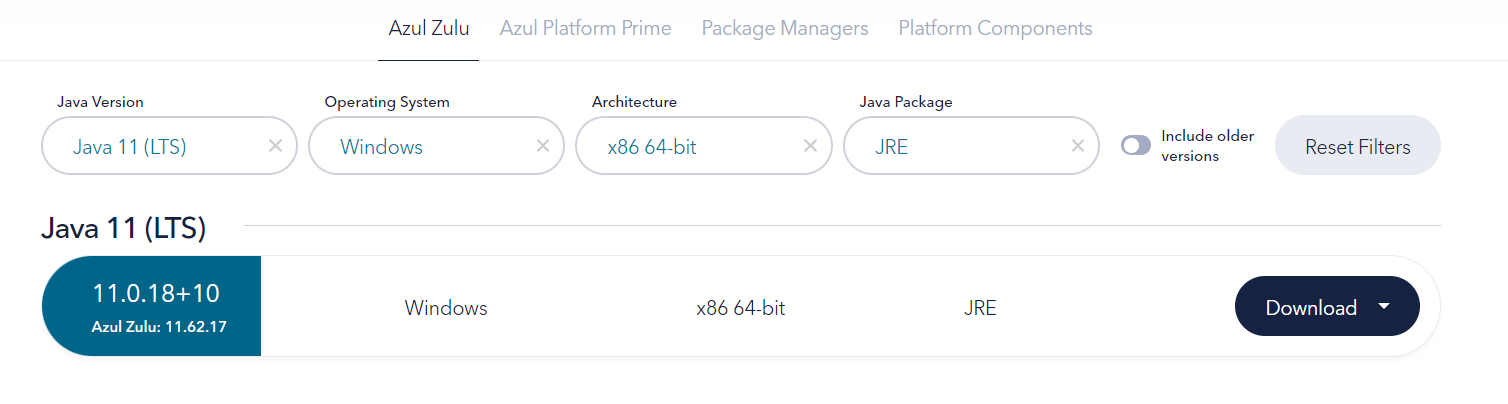Toggle Include older versions switch
The image size is (1508, 404).
pos(1136,146)
